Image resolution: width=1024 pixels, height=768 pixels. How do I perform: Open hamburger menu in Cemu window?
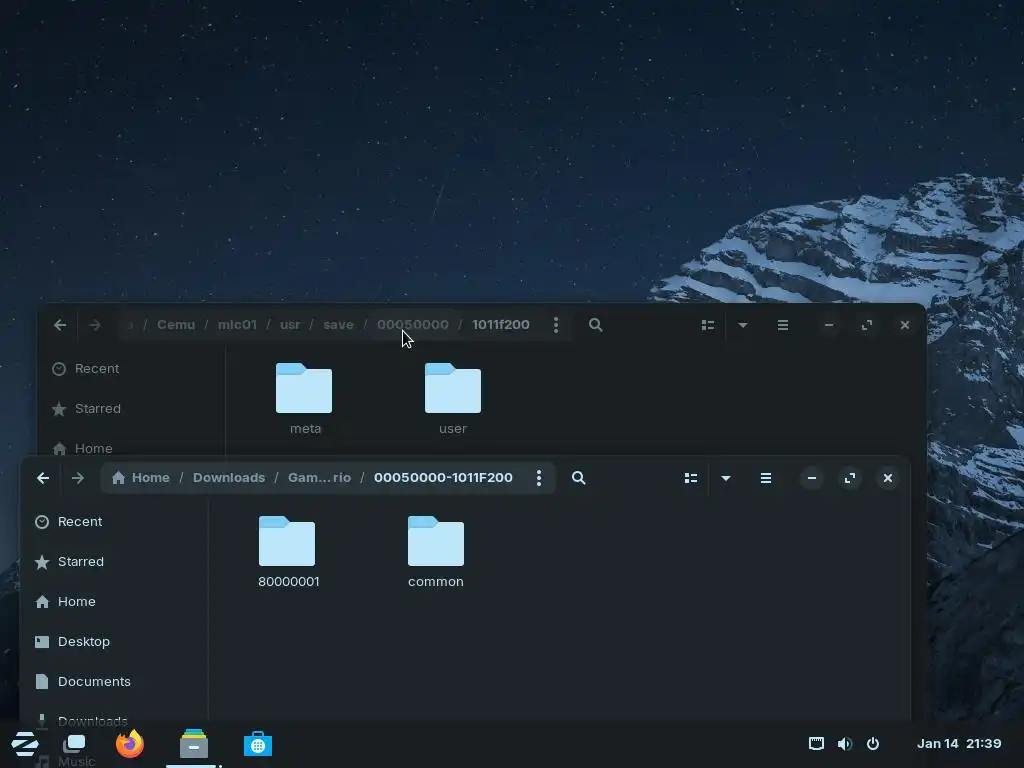click(x=783, y=325)
